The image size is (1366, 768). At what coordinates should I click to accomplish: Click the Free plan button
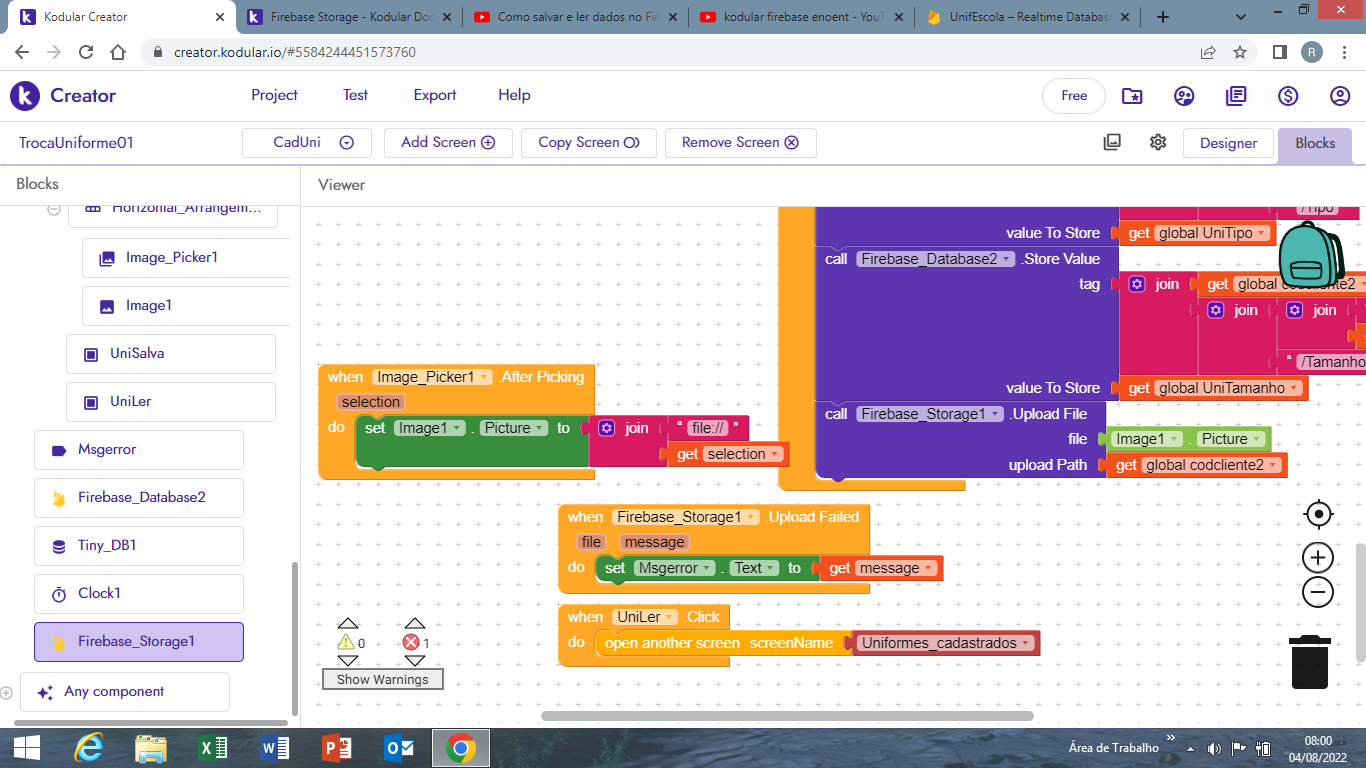pos(1074,96)
